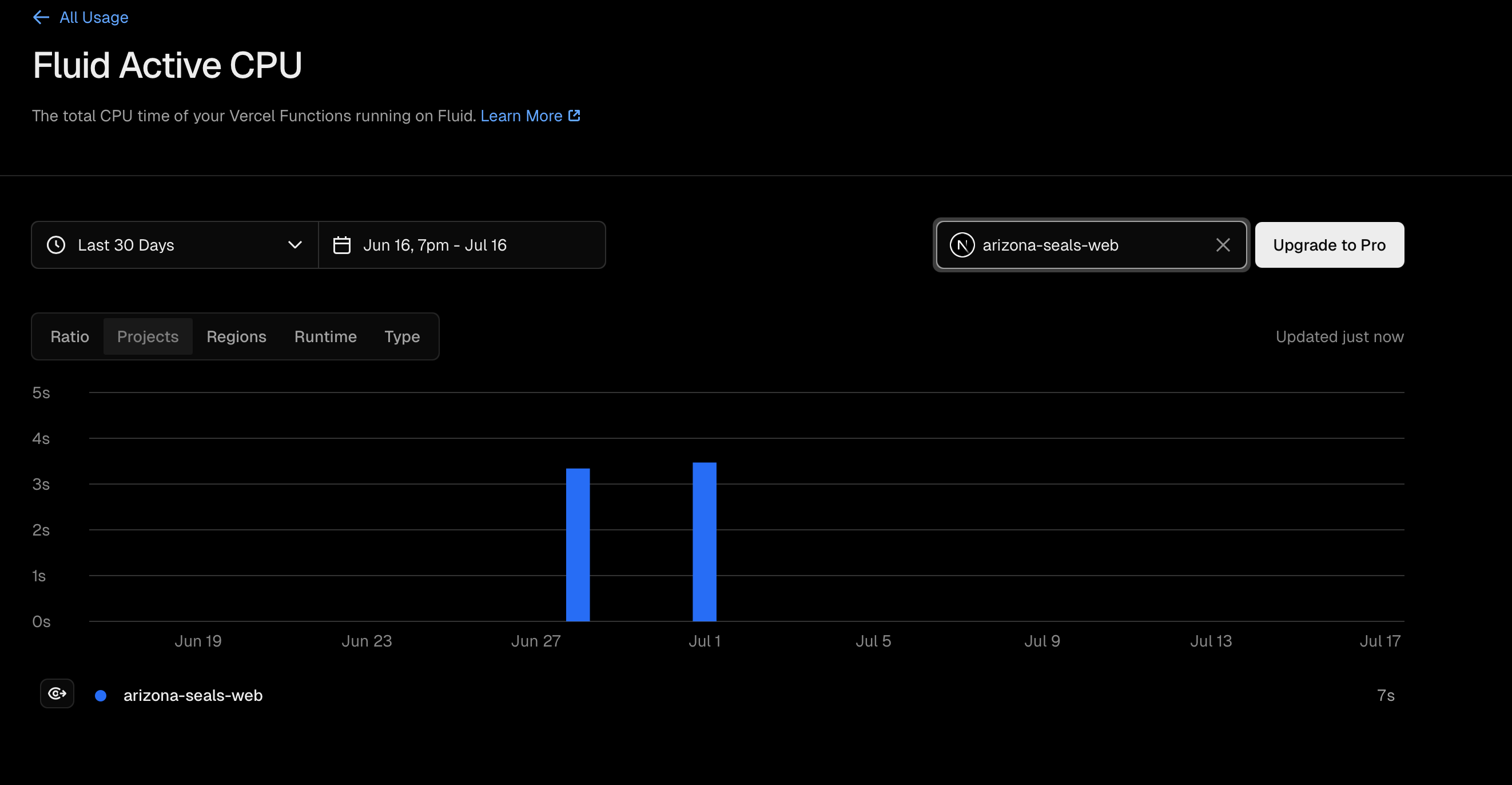The height and width of the screenshot is (785, 1512).
Task: Open the Runtime tab
Action: [x=326, y=336]
